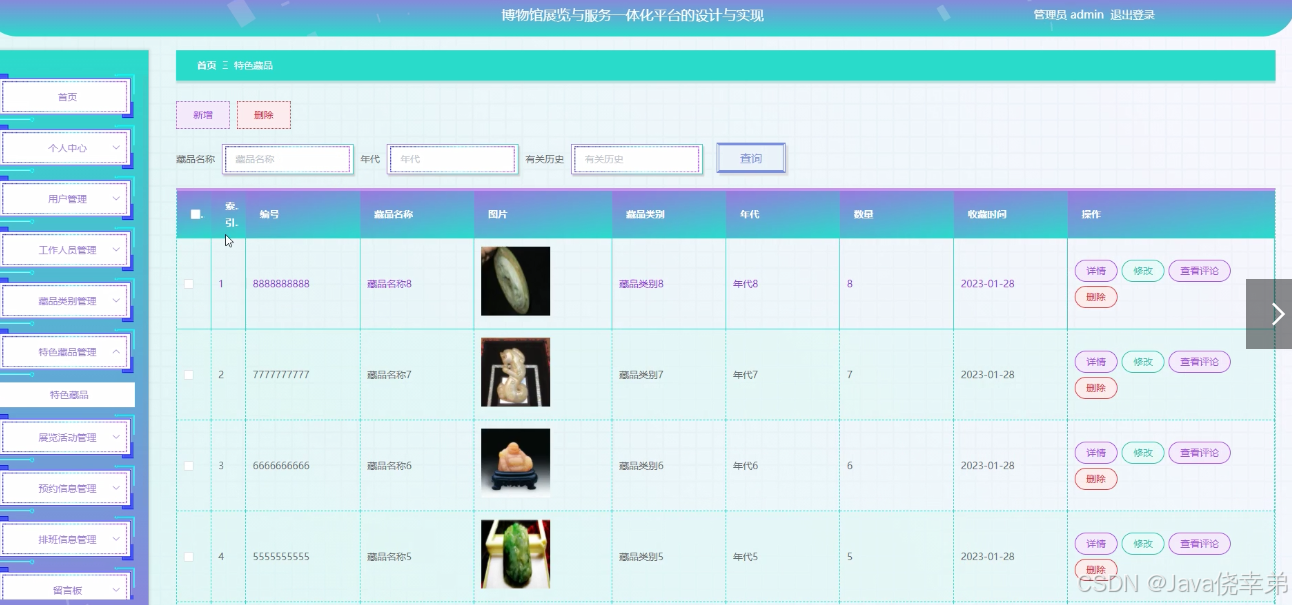This screenshot has height=605, width=1292.
Task: Check the row for 藏品名称7
Action: point(189,375)
